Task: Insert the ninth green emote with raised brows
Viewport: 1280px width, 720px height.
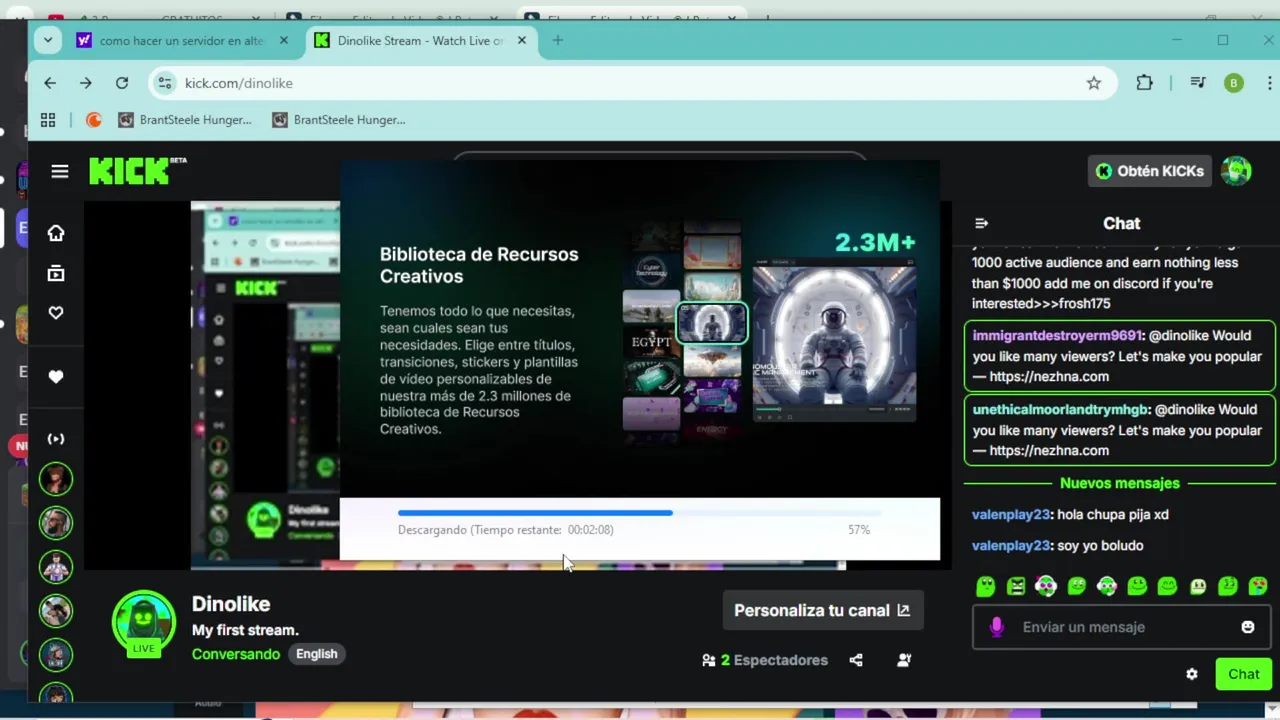Action: (1228, 587)
